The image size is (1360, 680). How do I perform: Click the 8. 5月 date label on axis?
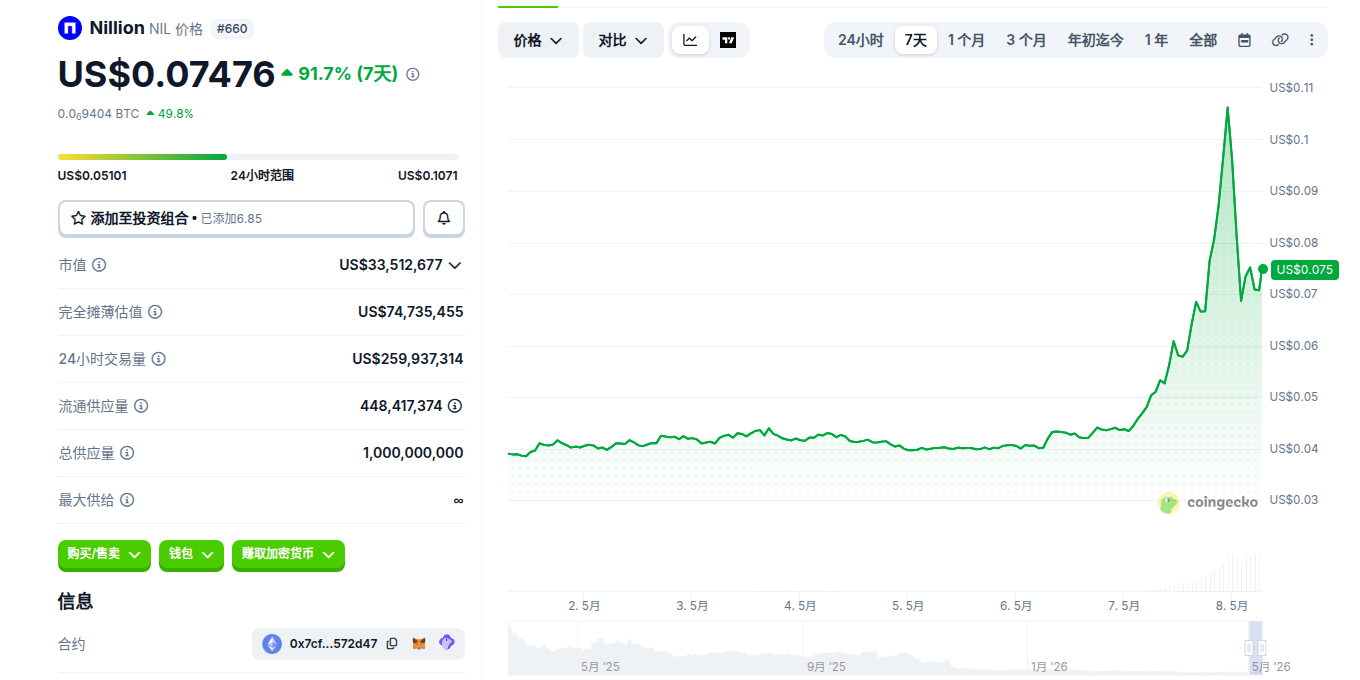(1232, 606)
